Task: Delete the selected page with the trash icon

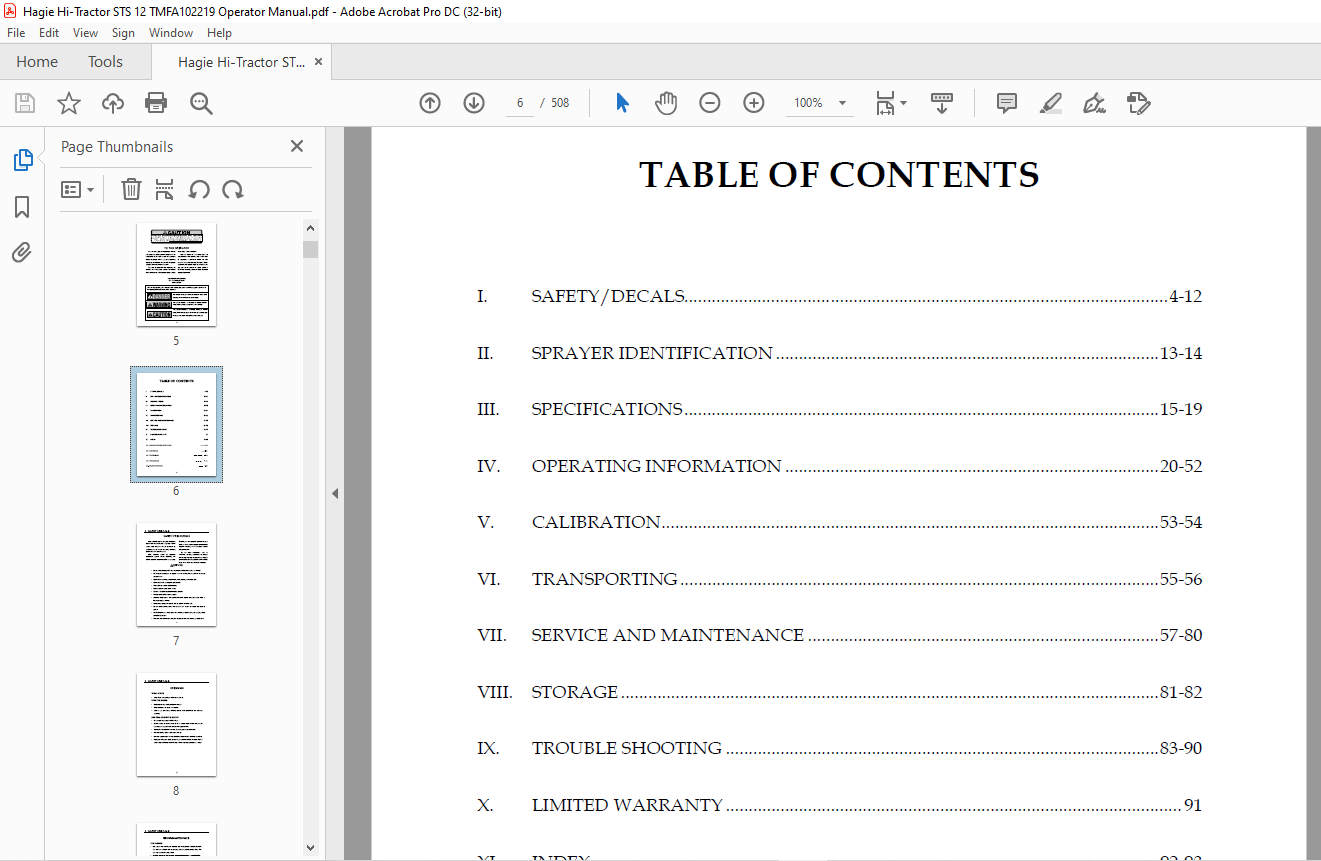Action: point(131,189)
